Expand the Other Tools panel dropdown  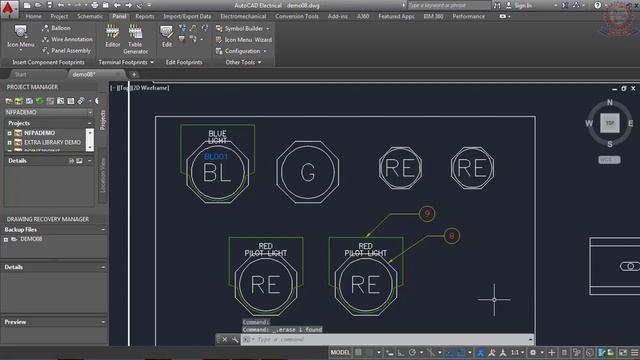(259, 62)
